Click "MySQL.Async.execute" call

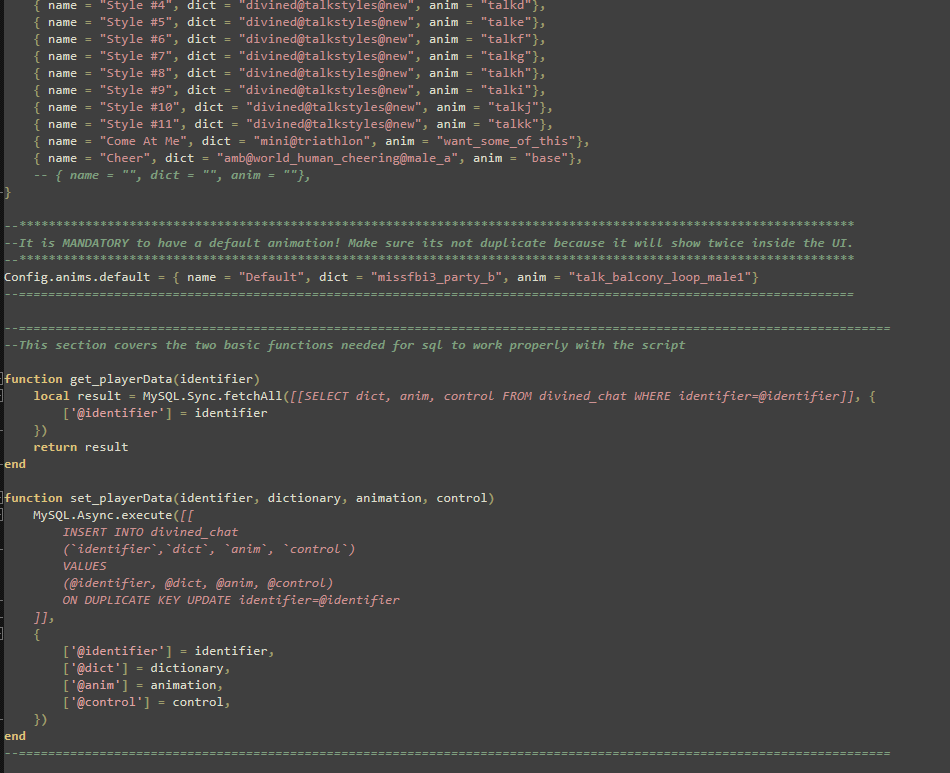click(x=103, y=515)
